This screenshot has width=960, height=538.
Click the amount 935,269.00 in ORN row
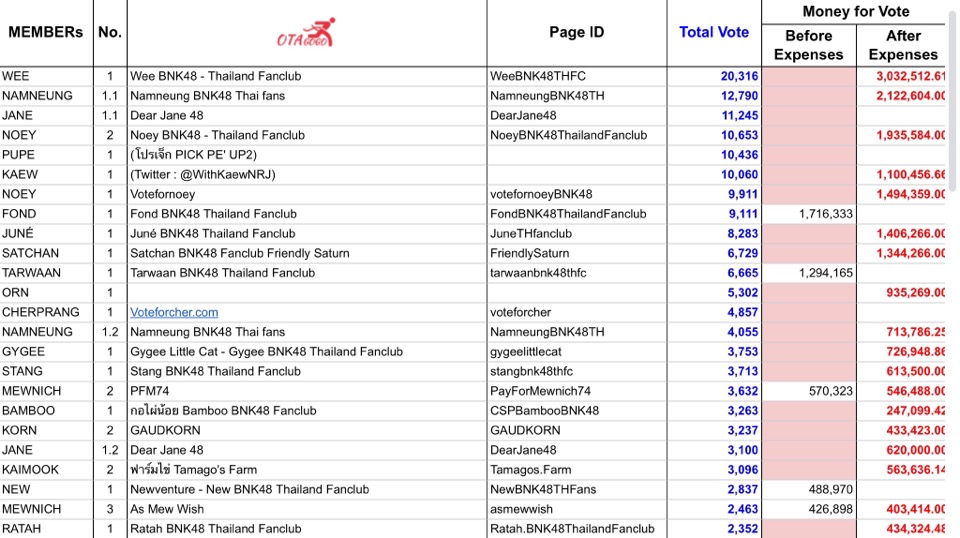pyautogui.click(x=915, y=293)
